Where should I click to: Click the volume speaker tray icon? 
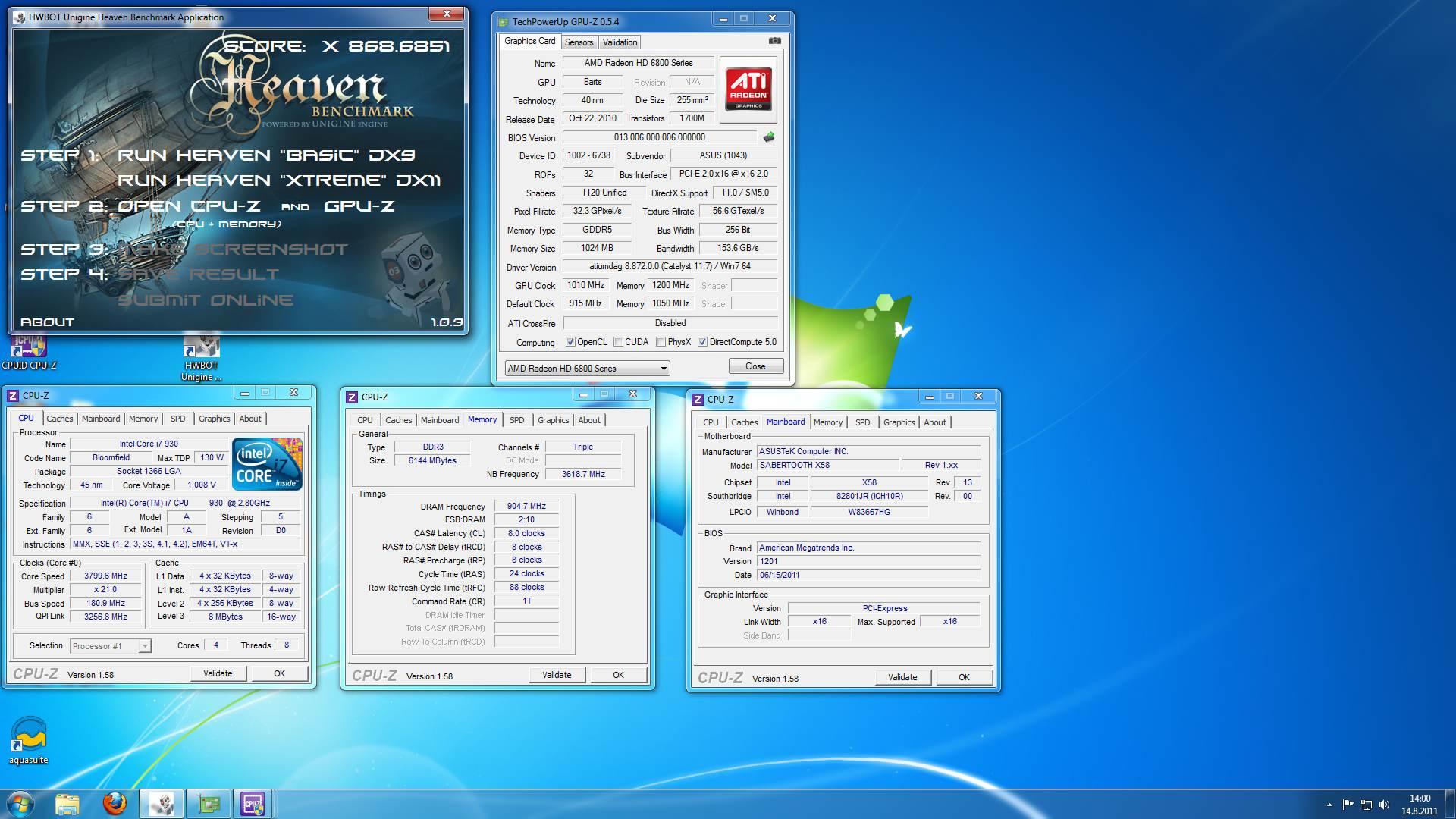coord(1385,805)
